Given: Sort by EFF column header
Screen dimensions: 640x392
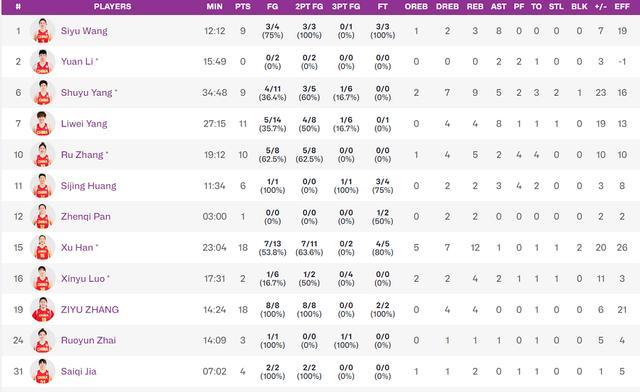Looking at the screenshot, I should [622, 7].
